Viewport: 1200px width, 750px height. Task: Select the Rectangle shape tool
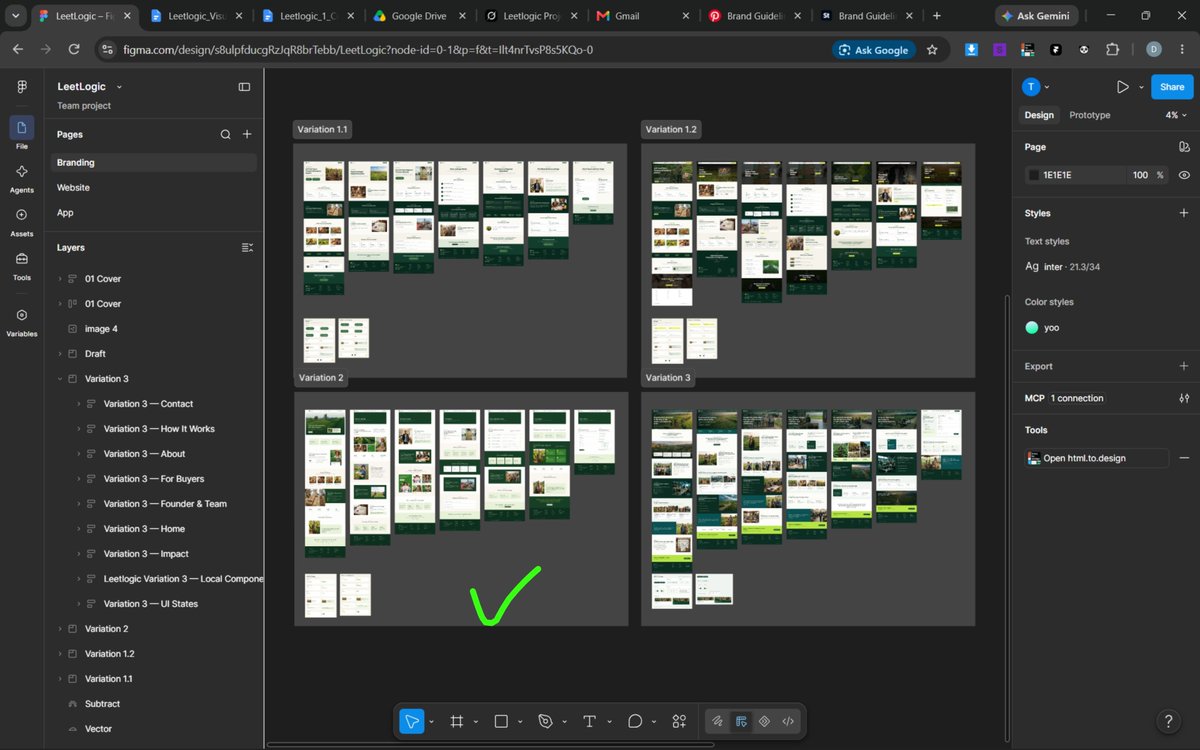[502, 721]
